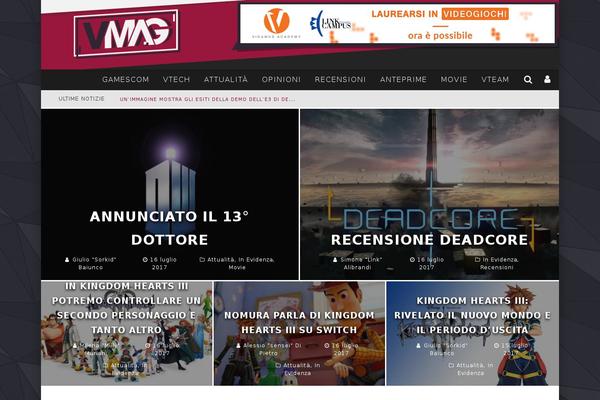Click clock icon on Deadcore article date
This screenshot has width=600, height=400.
(412, 260)
